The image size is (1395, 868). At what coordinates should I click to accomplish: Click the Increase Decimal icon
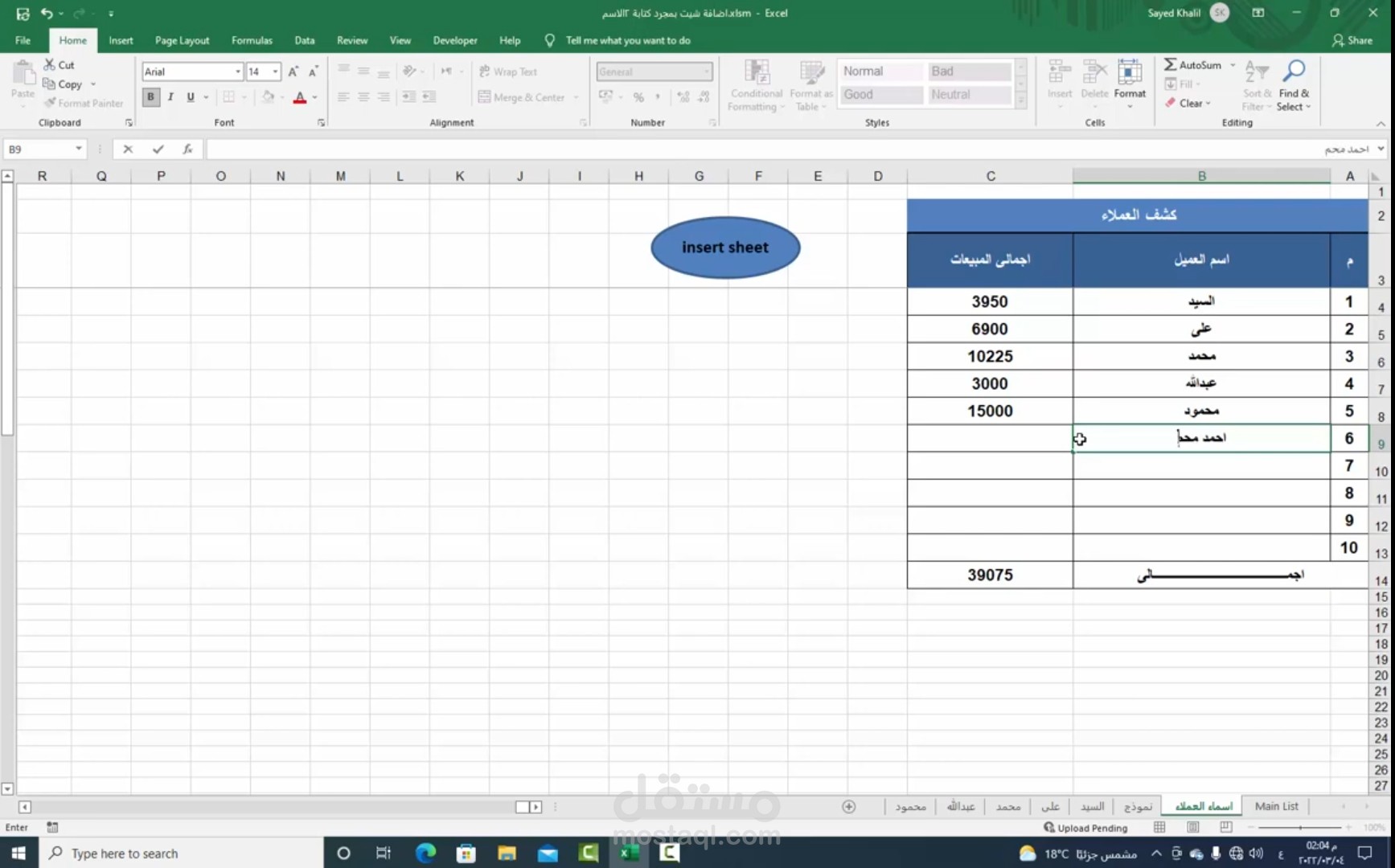point(683,97)
